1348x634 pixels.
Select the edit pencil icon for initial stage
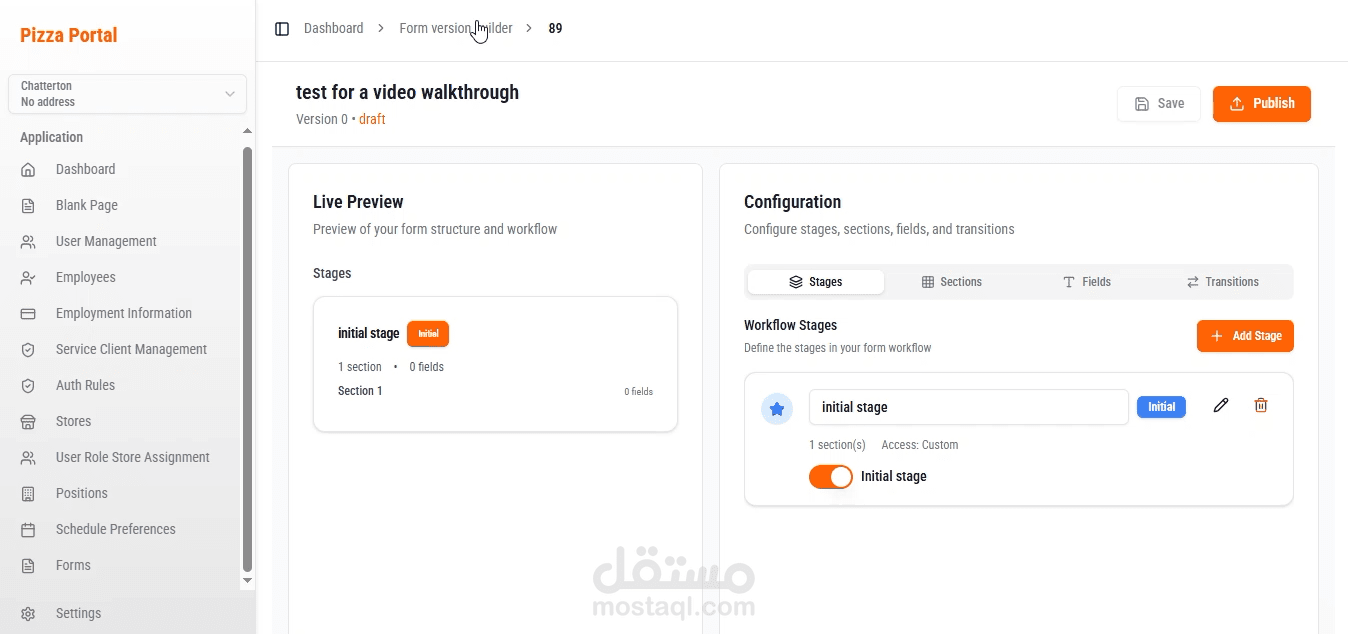click(1220, 405)
